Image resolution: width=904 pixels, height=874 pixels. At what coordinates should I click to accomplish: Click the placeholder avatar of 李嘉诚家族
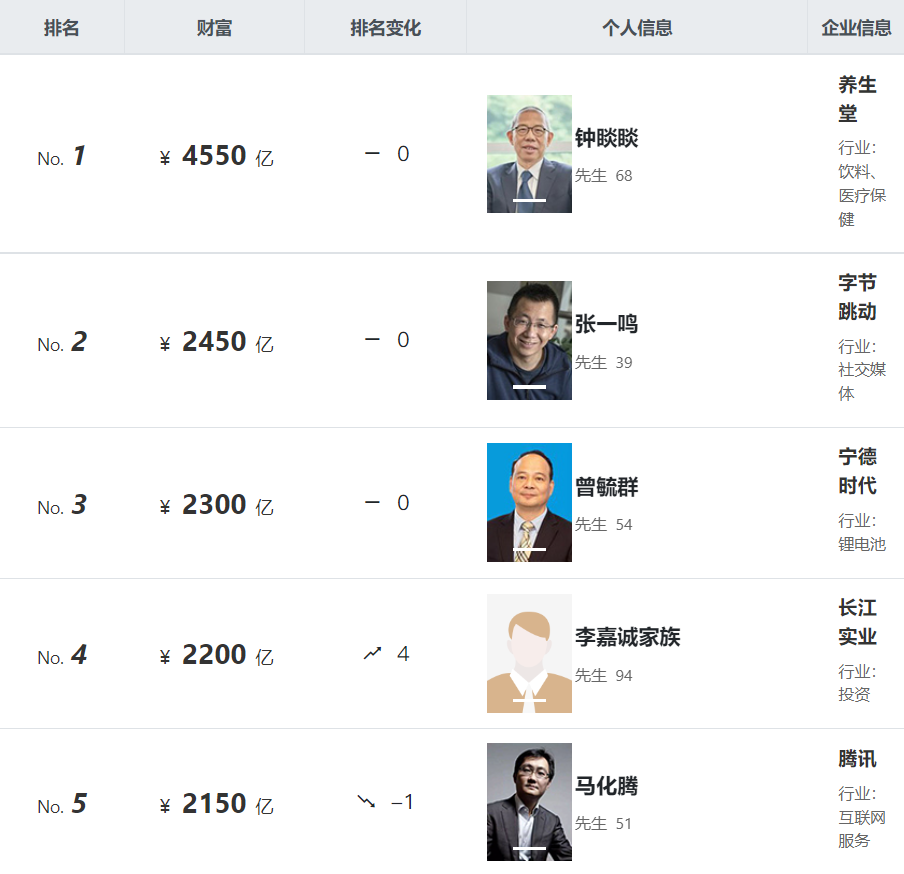coord(529,654)
